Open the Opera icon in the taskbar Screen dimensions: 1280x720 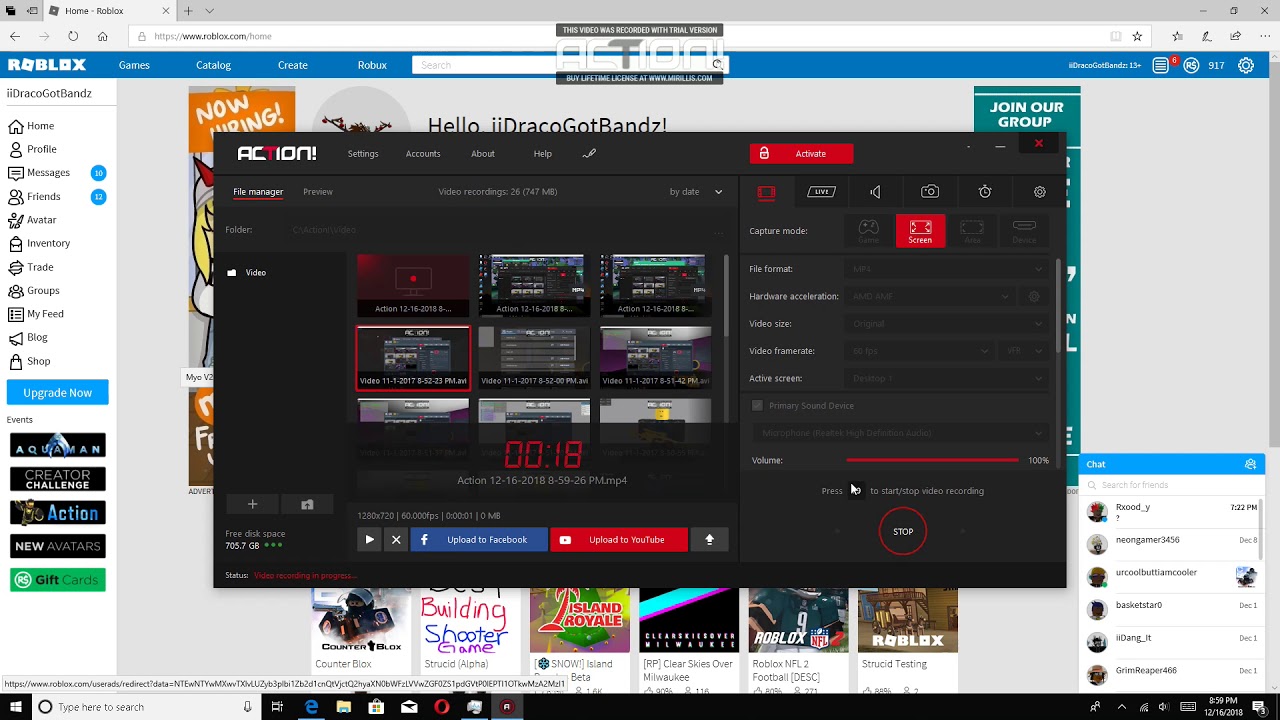point(441,707)
